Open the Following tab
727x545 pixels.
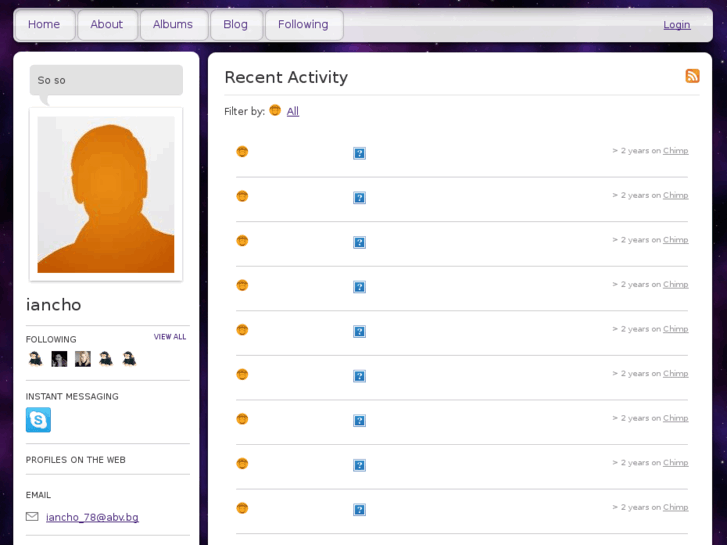[304, 25]
